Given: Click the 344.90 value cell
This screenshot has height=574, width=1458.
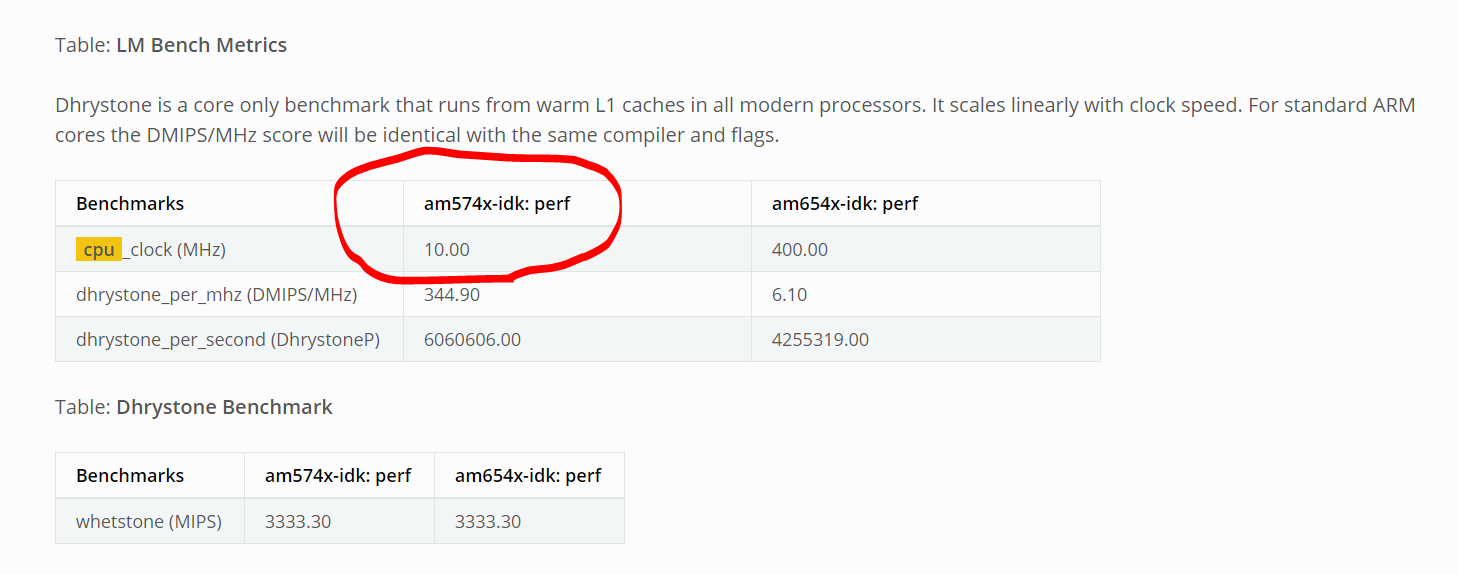Looking at the screenshot, I should [x=452, y=295].
